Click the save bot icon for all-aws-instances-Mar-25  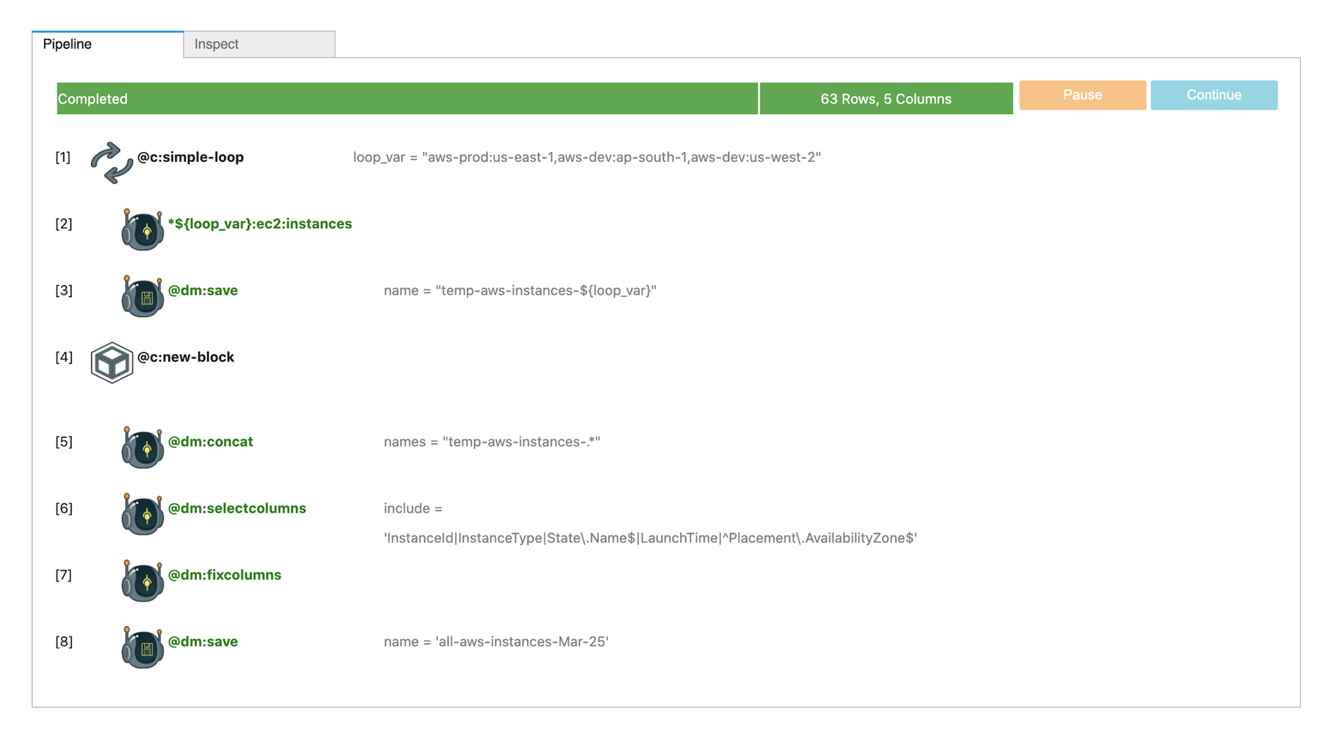[142, 647]
